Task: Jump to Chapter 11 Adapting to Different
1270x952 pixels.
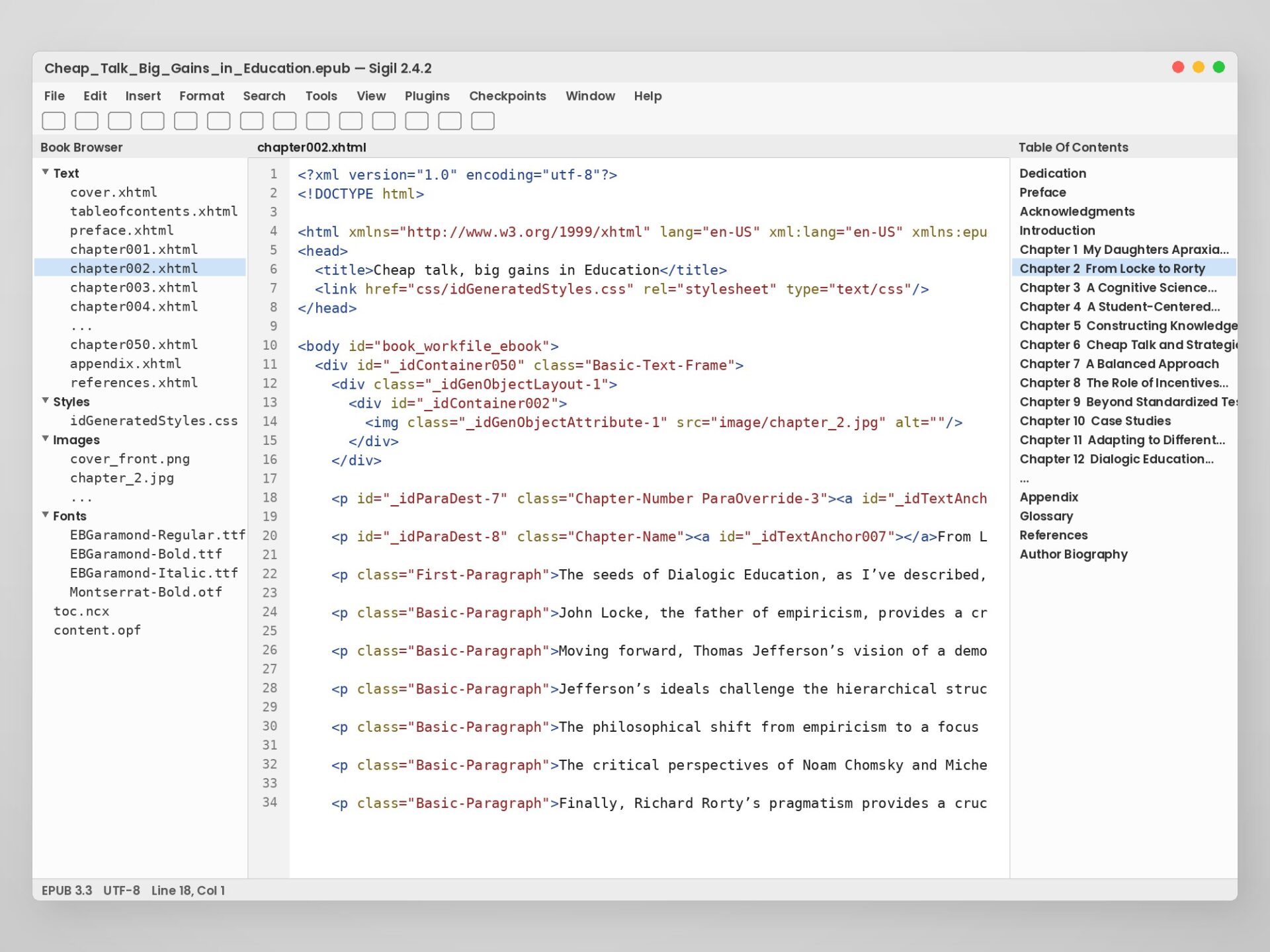Action: 1122,440
